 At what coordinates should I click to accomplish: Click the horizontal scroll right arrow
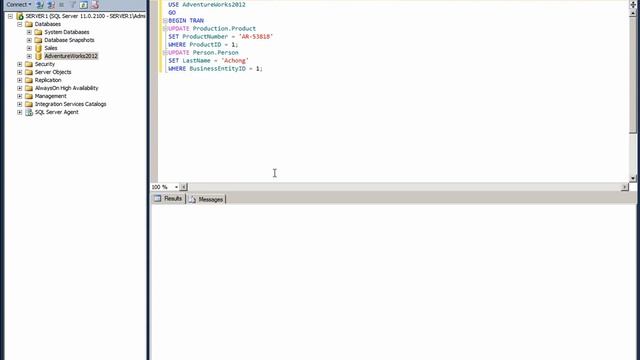pos(625,187)
